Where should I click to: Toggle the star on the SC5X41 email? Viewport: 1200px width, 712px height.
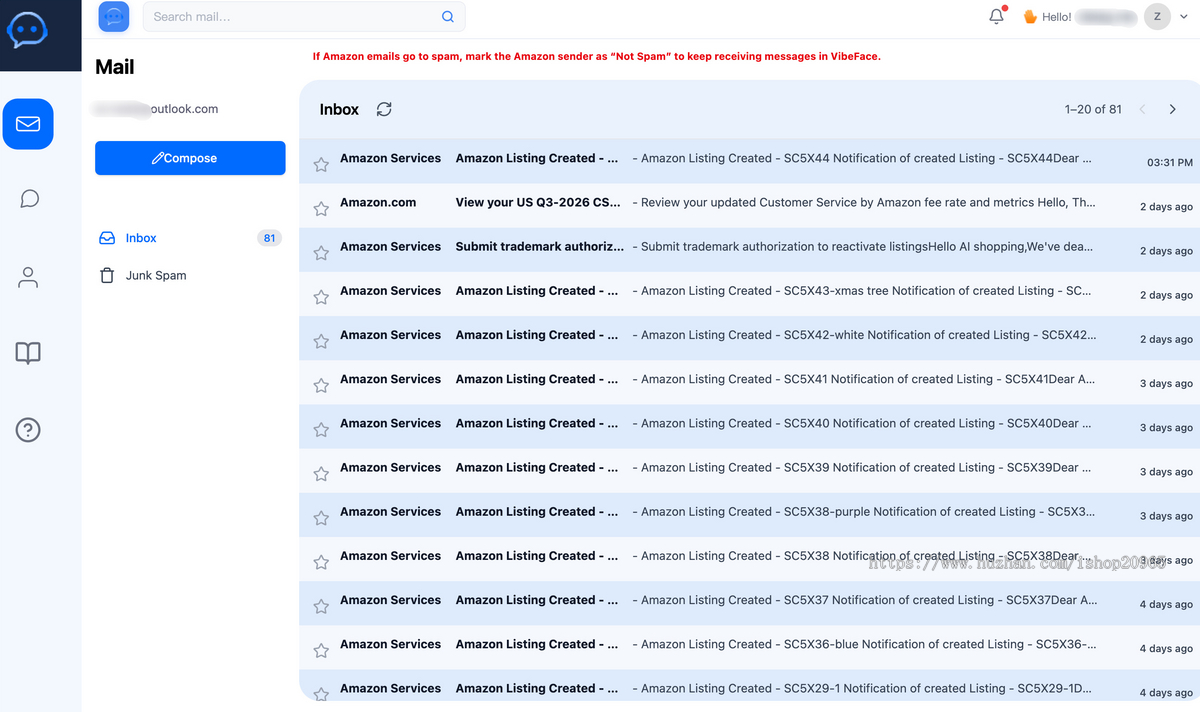pyautogui.click(x=321, y=385)
